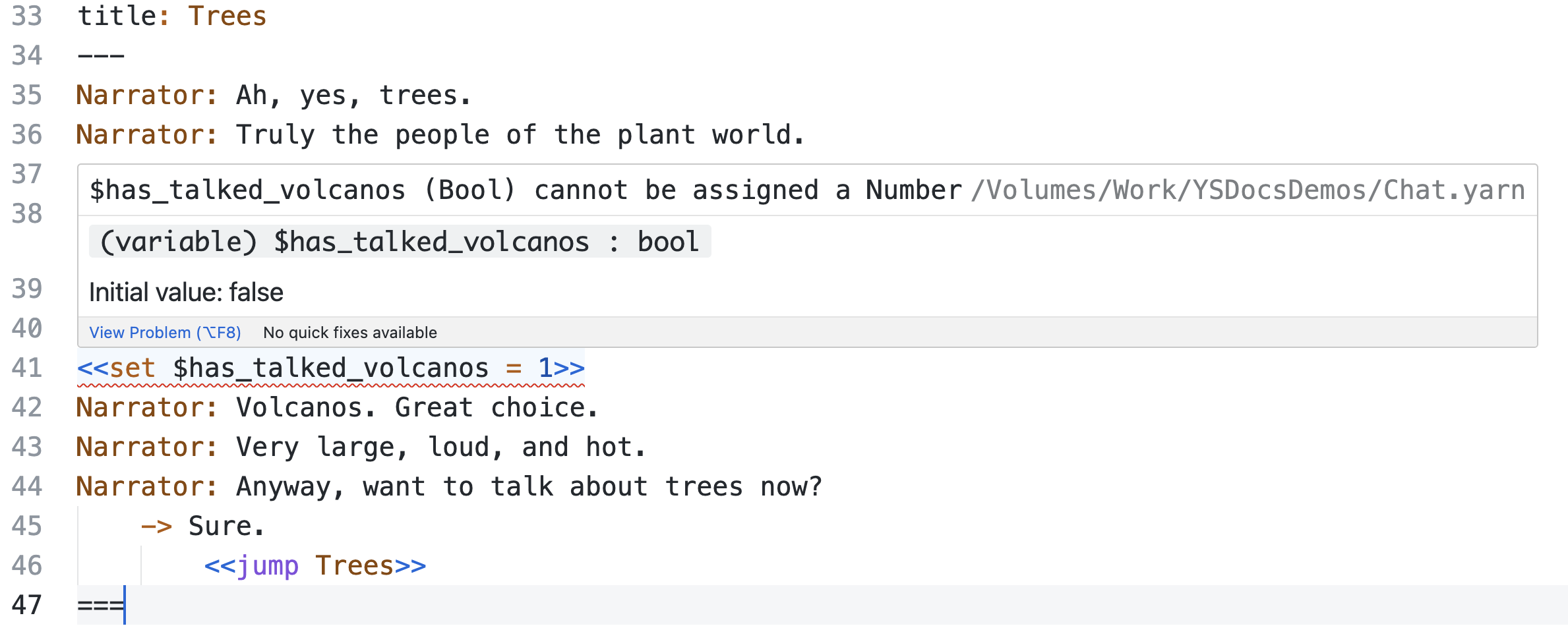
Task: Click the set keyword on line 41
Action: (132, 368)
